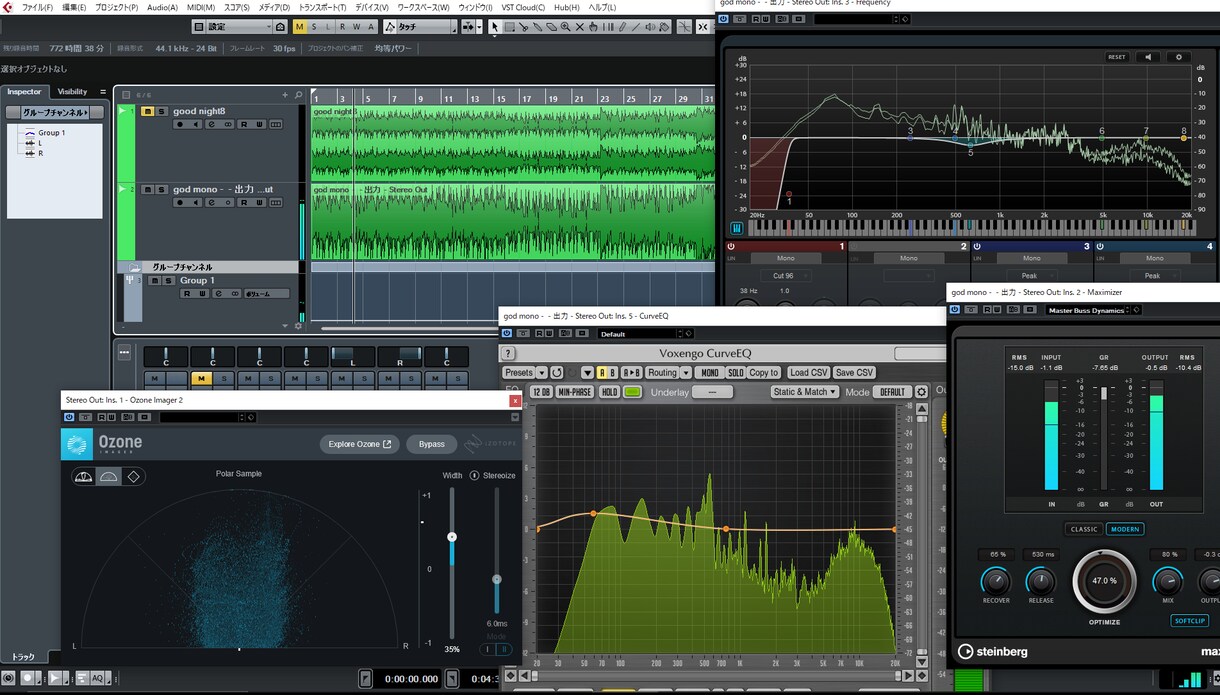Click the Bypass button in Ozone Imager
1220x695 pixels.
coord(431,444)
